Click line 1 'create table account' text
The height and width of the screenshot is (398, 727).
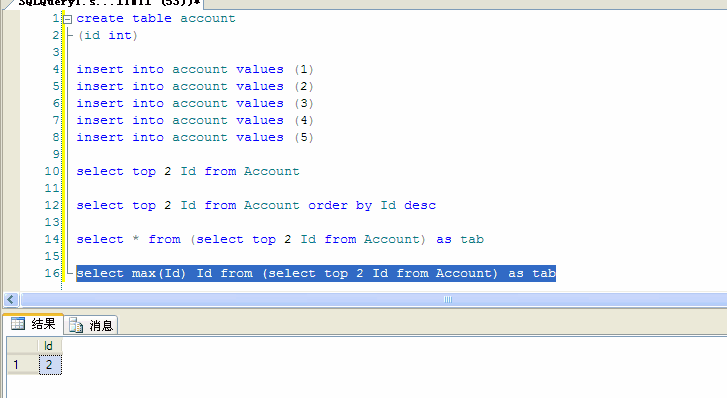(156, 19)
